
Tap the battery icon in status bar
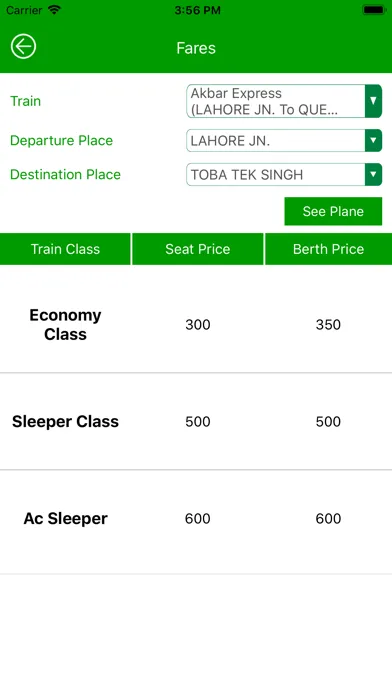(x=374, y=10)
